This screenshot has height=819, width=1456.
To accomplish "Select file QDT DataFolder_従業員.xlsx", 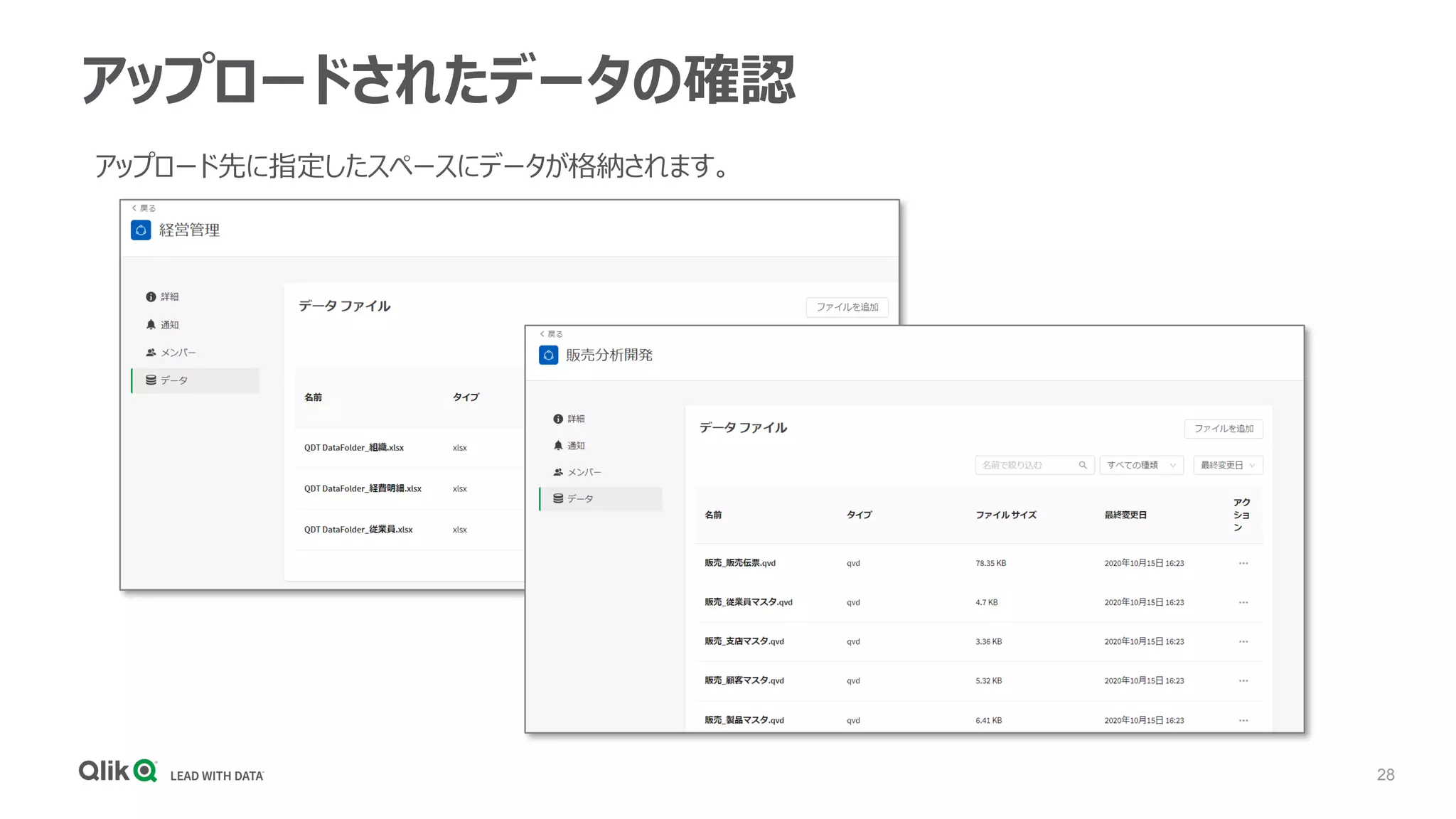I will (x=358, y=530).
